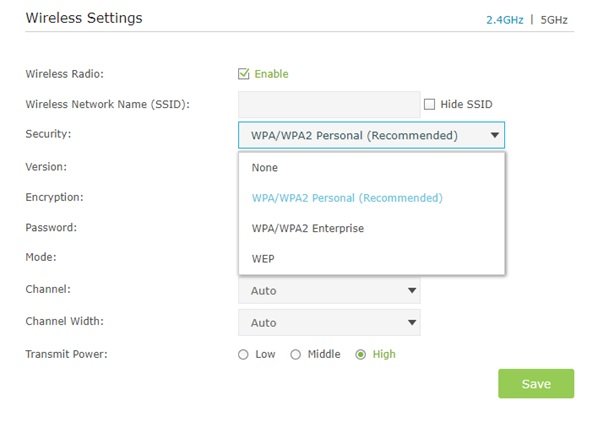Select Middle transmit power
The width and height of the screenshot is (589, 422).
coord(296,354)
